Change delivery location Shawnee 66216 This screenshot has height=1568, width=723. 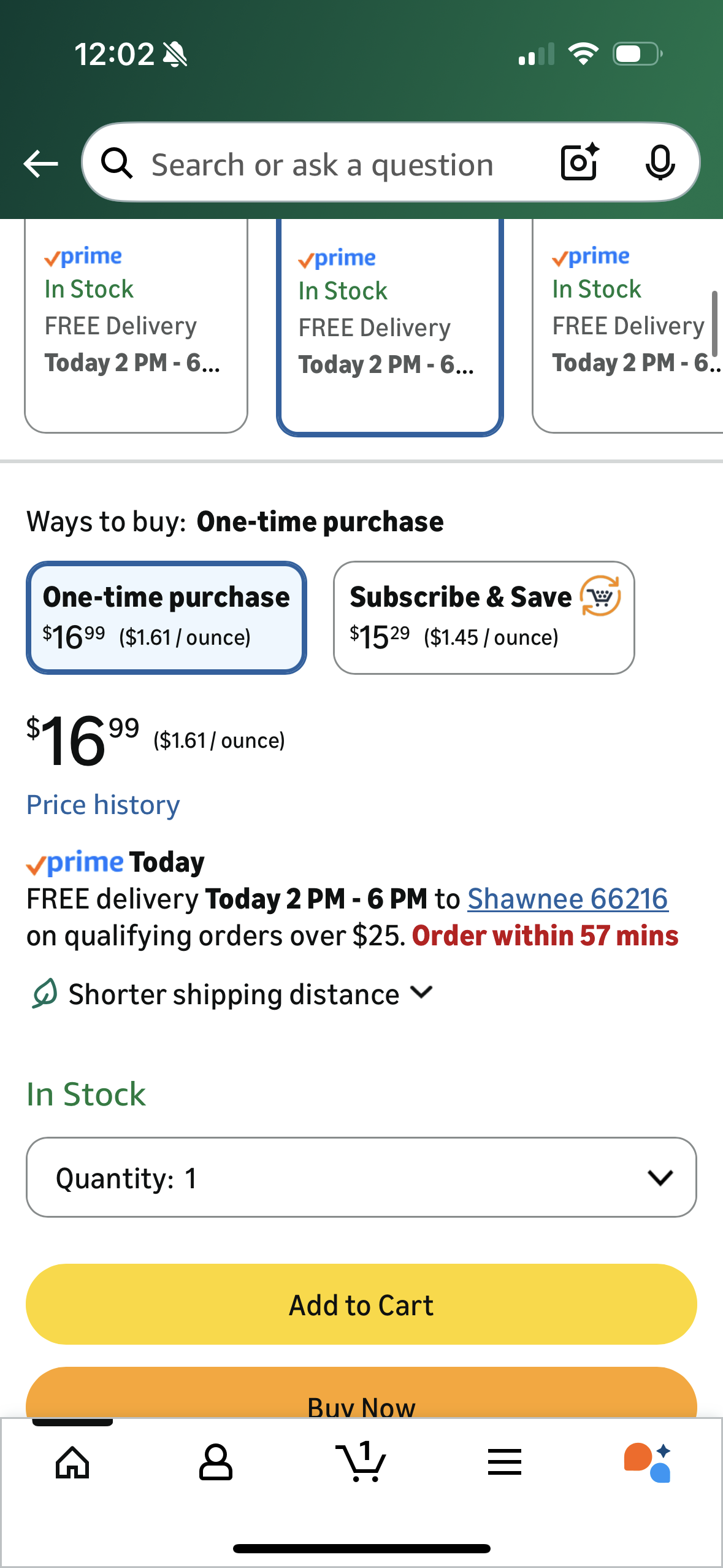coord(567,899)
